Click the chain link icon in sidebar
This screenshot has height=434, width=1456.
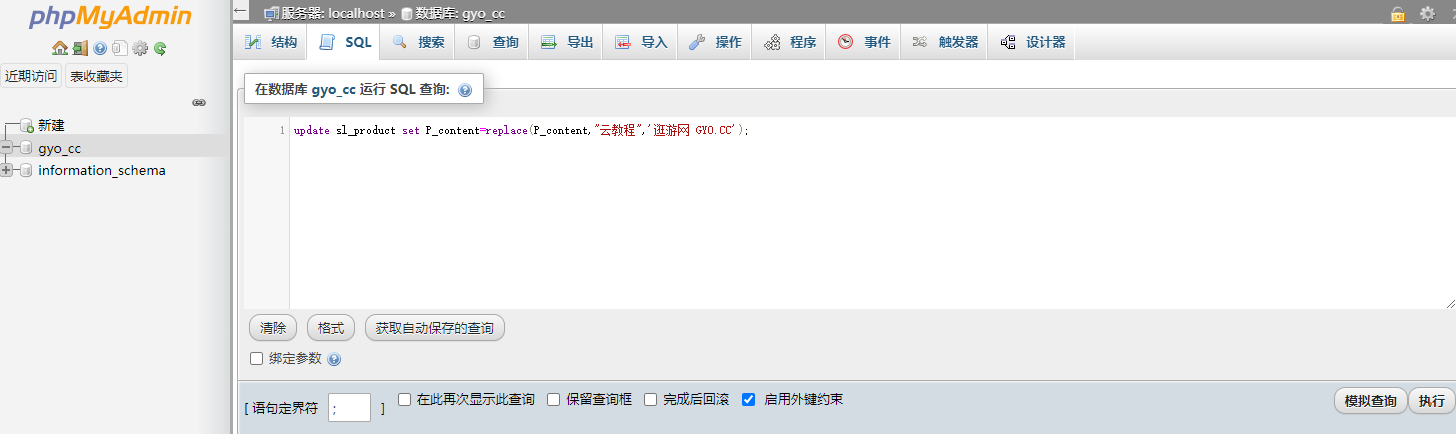click(199, 102)
